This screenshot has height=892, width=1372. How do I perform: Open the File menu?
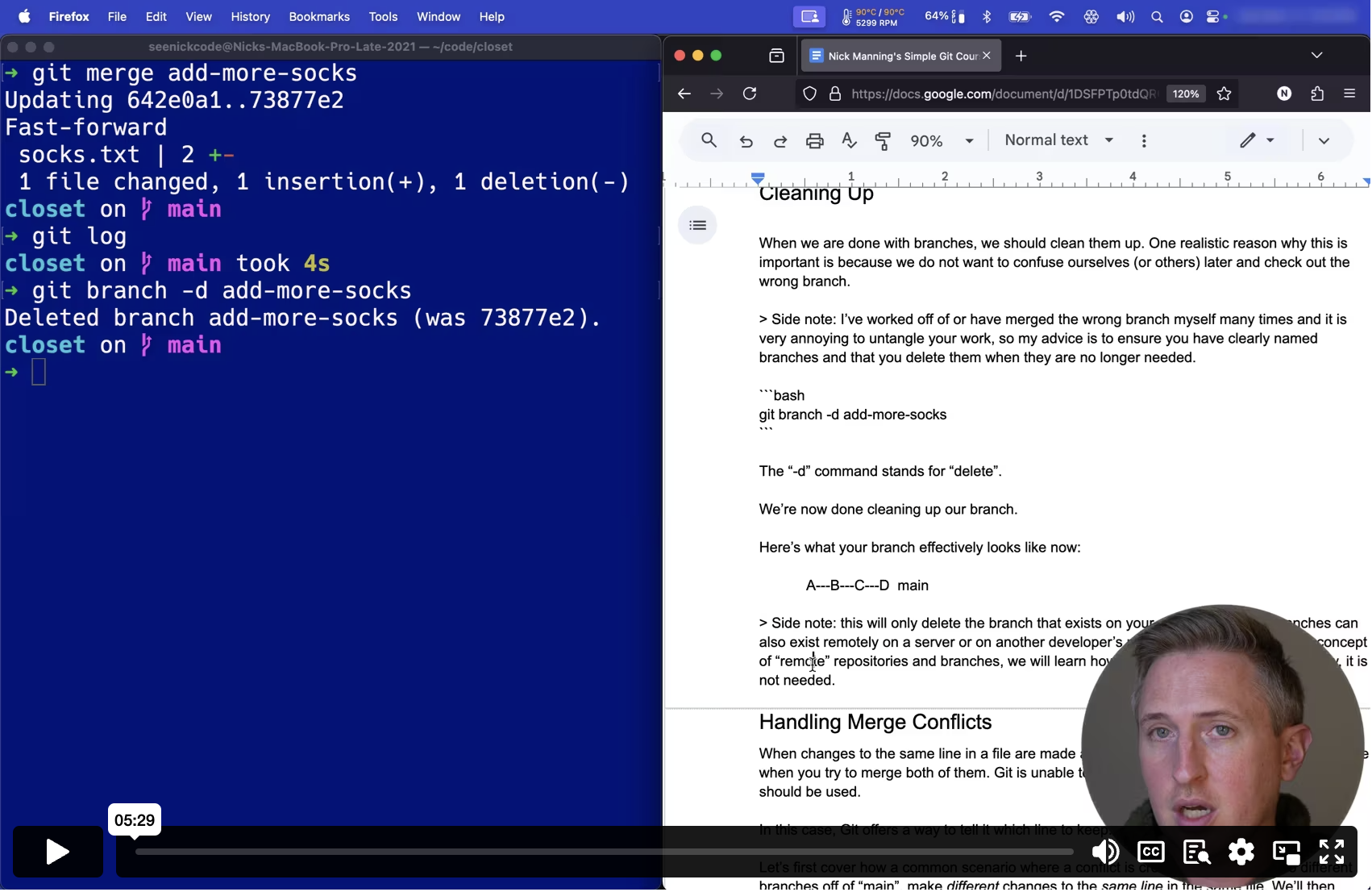117,16
